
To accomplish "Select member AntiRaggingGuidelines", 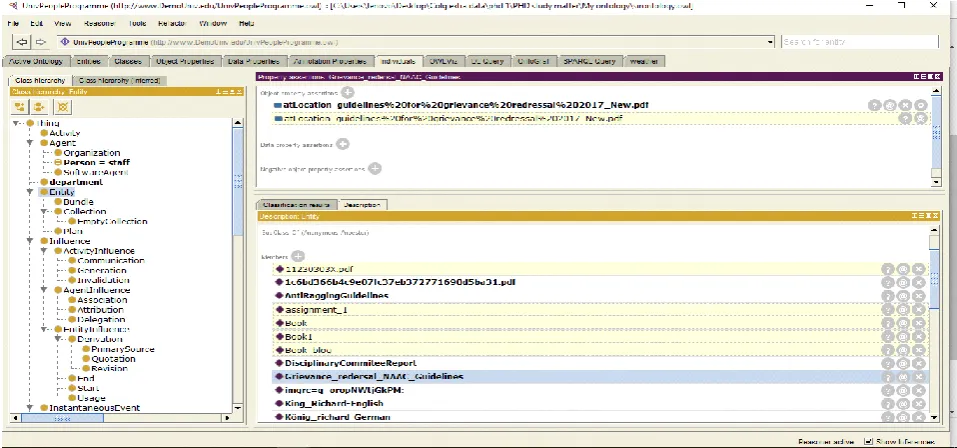I will pos(337,296).
